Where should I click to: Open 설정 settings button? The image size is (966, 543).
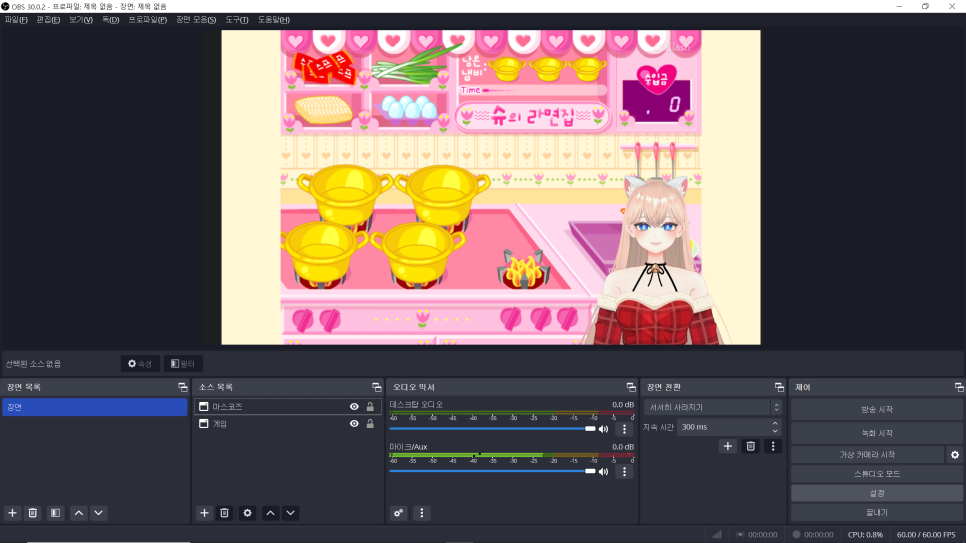877,493
